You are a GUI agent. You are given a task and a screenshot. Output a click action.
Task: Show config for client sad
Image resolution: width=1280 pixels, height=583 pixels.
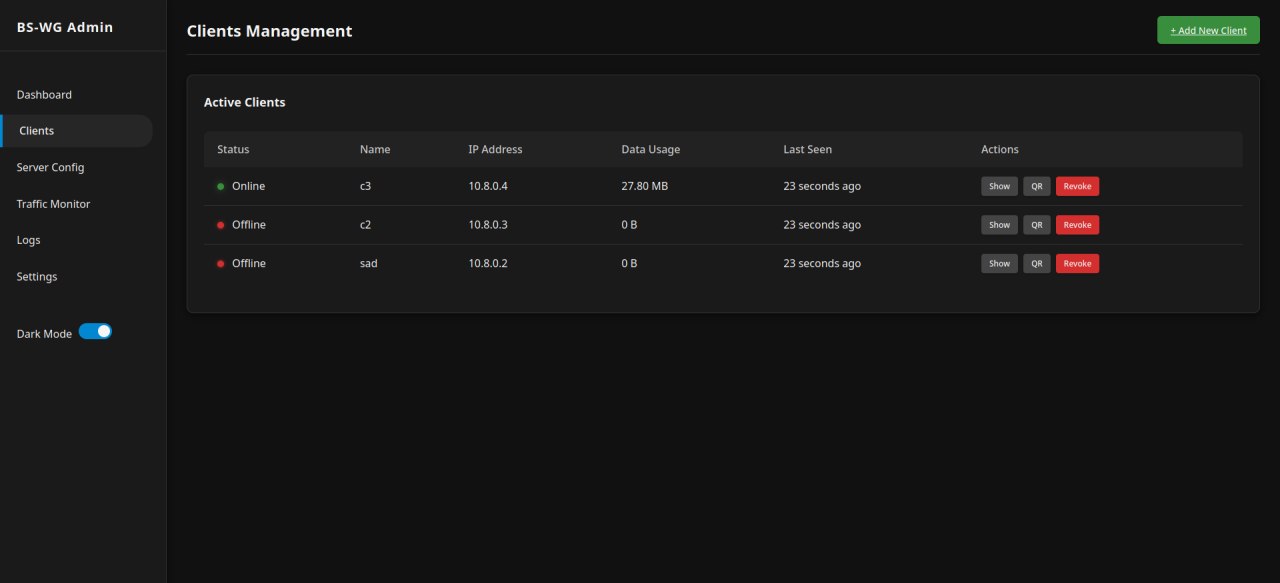click(999, 263)
